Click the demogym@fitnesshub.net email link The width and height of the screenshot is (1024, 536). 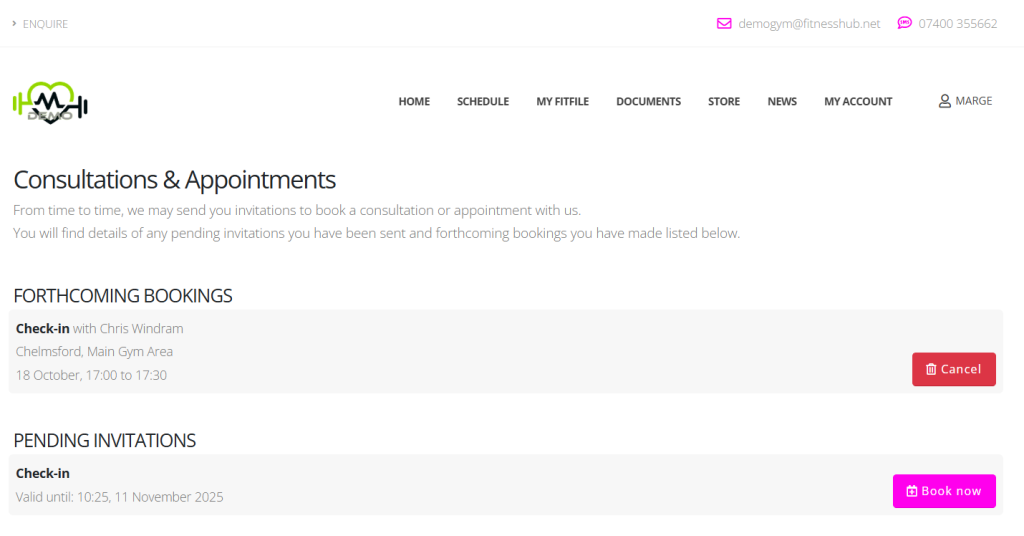pos(809,24)
